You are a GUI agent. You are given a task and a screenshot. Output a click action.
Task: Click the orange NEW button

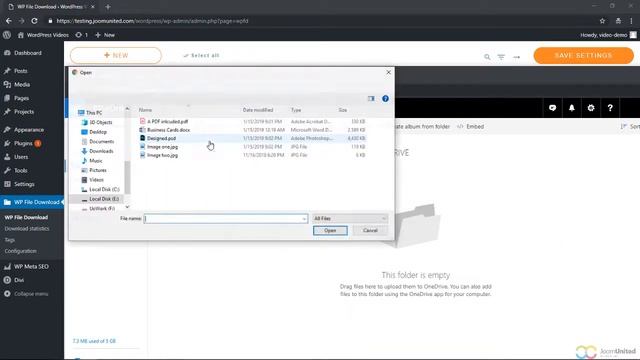[x=116, y=56]
